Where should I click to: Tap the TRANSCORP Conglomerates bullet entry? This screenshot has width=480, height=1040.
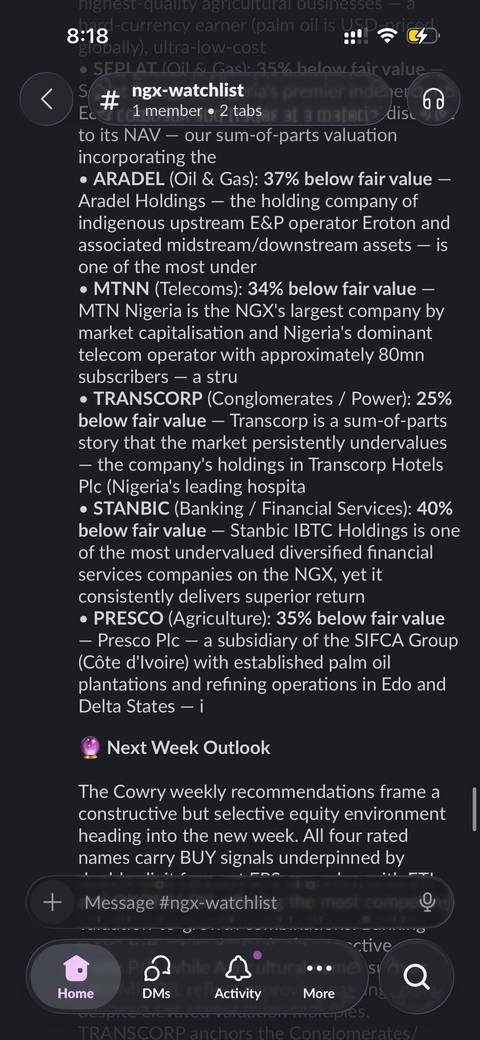click(265, 442)
